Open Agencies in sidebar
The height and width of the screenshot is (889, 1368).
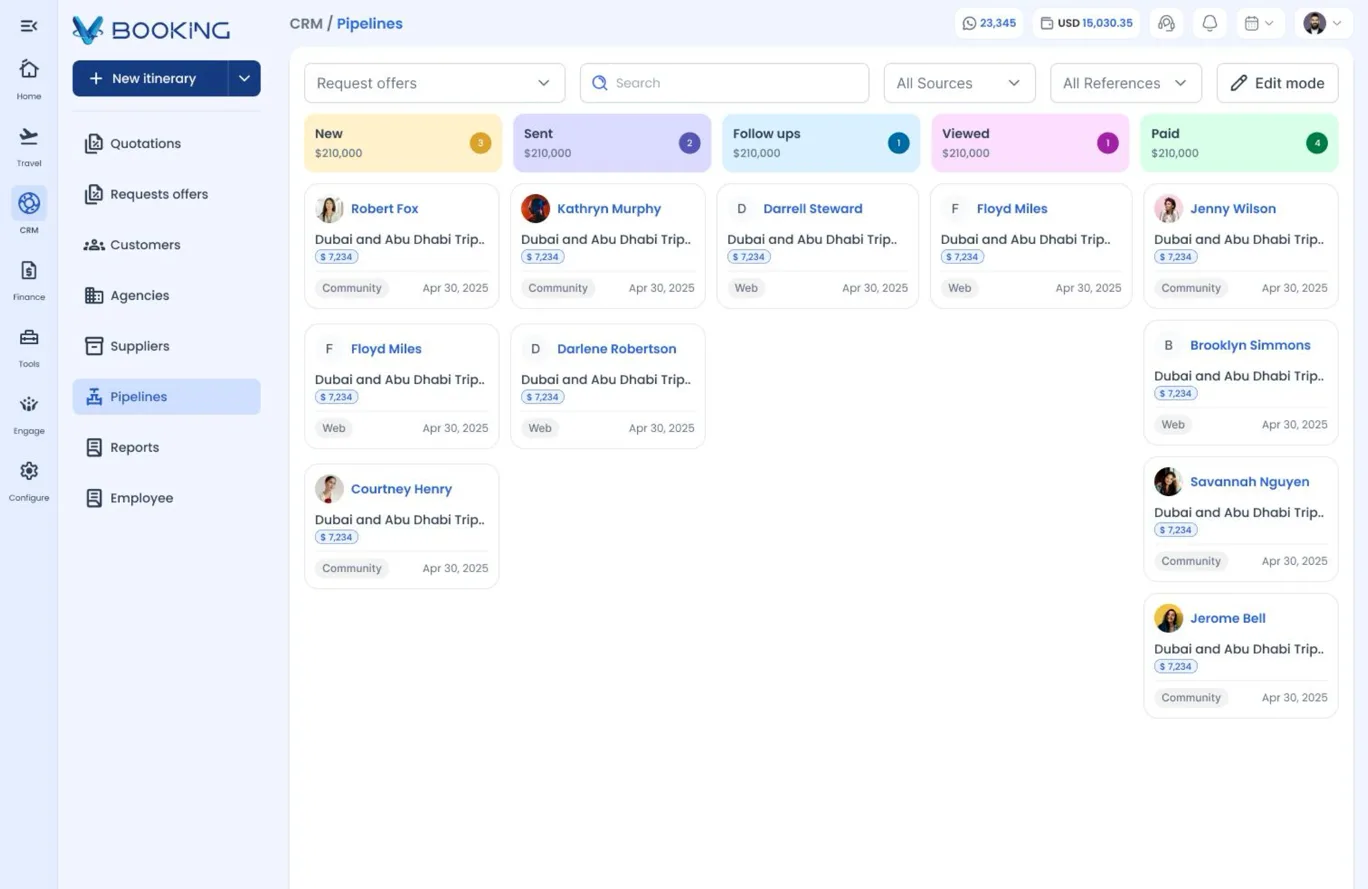click(x=166, y=295)
